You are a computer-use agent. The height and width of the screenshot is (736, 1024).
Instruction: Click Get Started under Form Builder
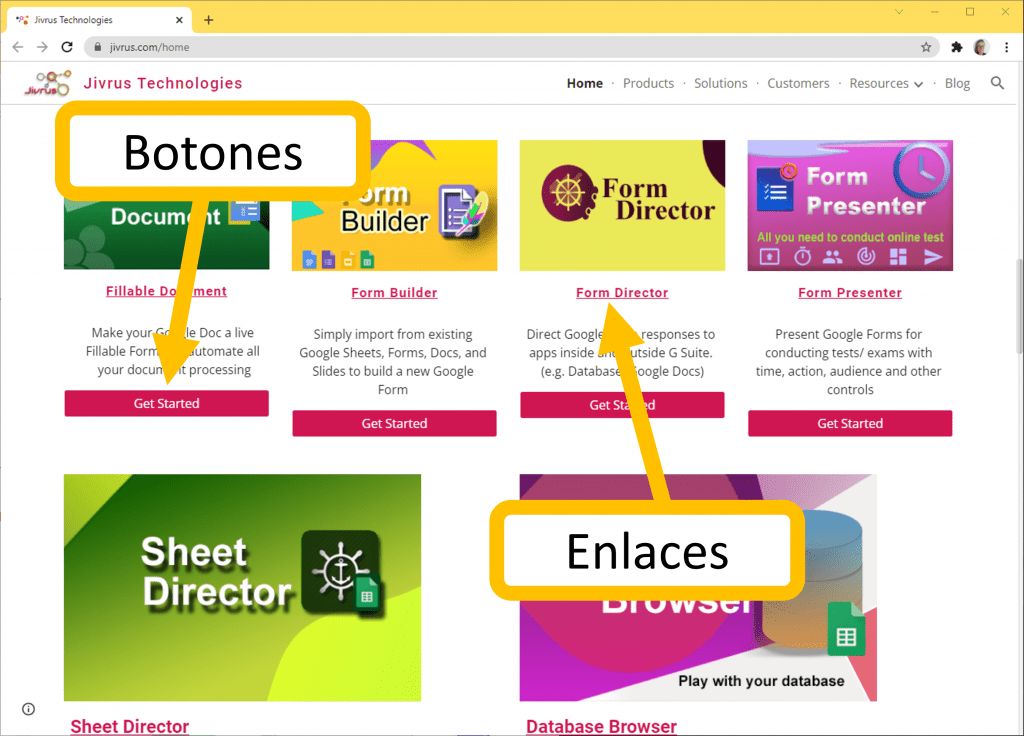(394, 423)
